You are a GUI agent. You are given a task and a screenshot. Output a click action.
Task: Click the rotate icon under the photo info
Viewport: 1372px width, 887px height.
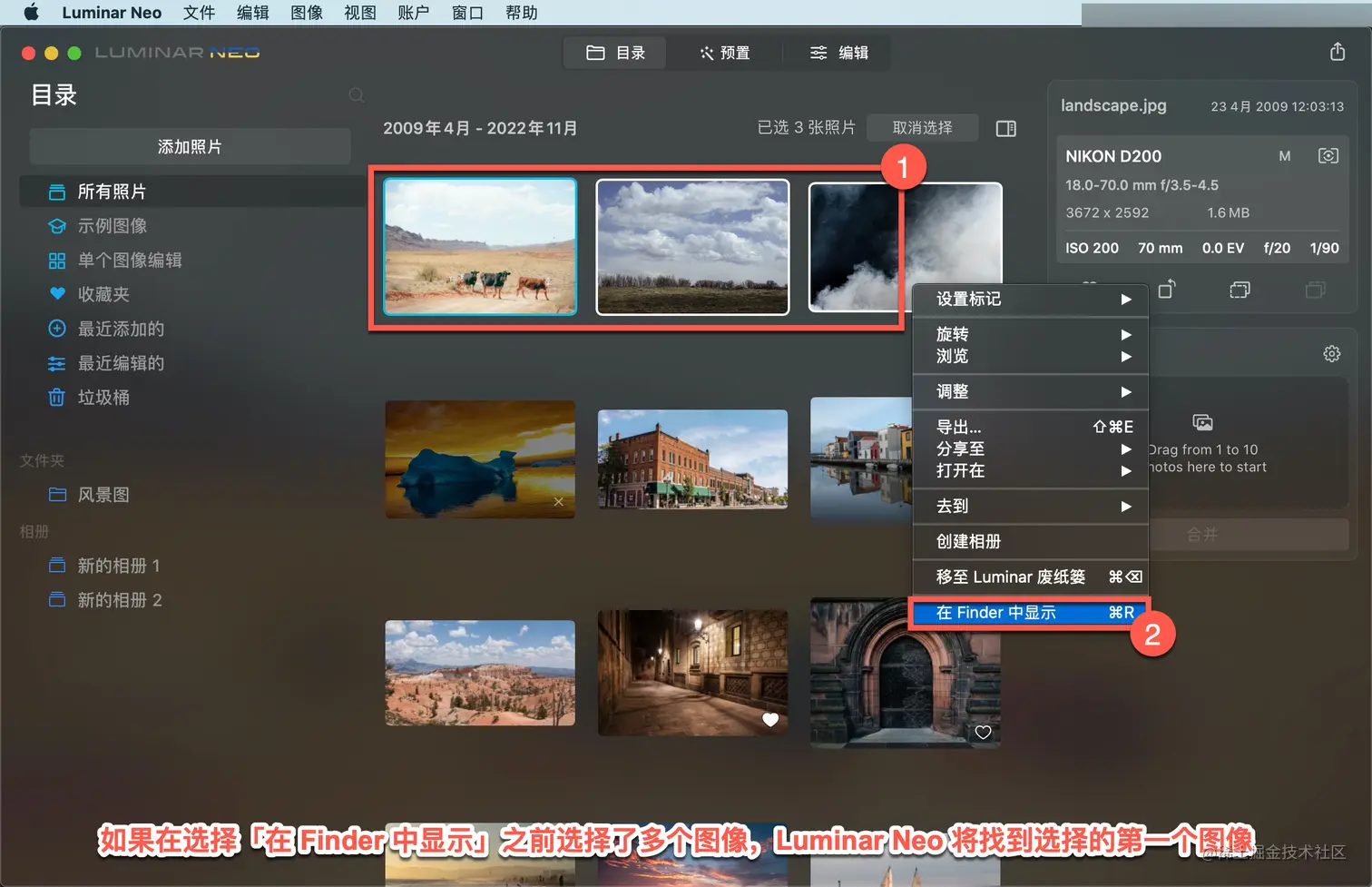tap(1167, 289)
